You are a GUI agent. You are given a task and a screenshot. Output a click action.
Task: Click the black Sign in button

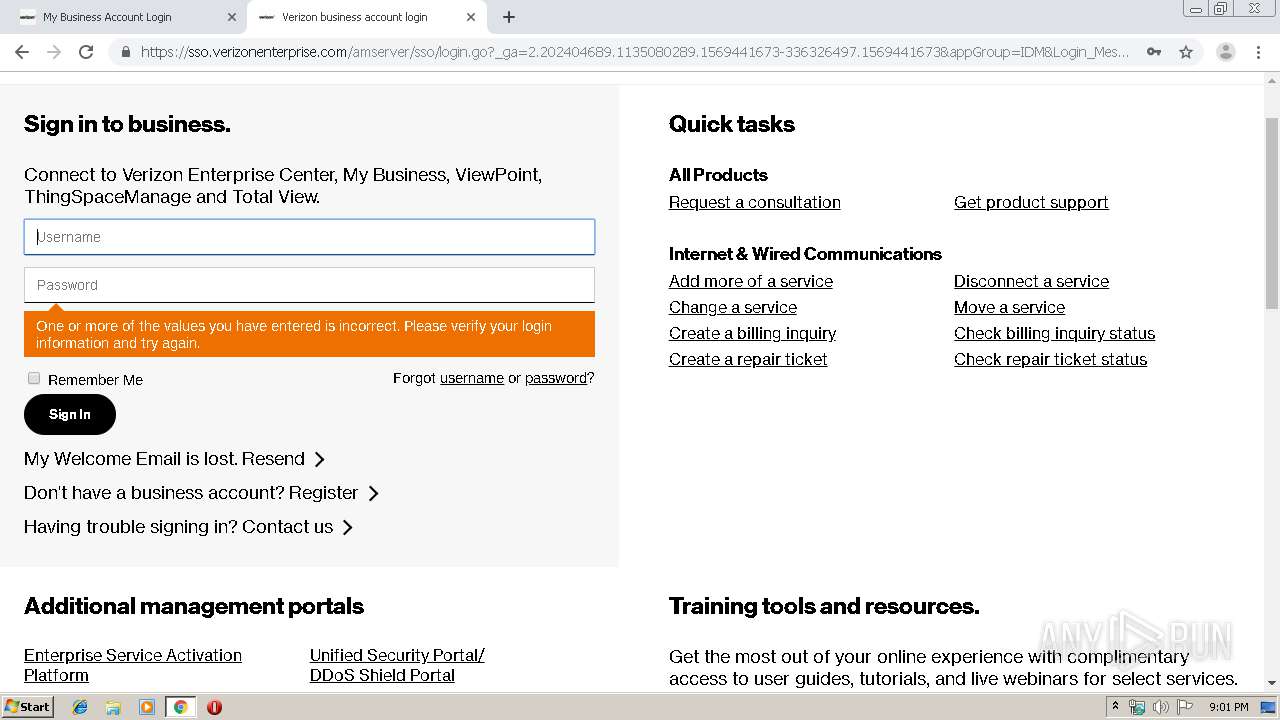coord(70,414)
